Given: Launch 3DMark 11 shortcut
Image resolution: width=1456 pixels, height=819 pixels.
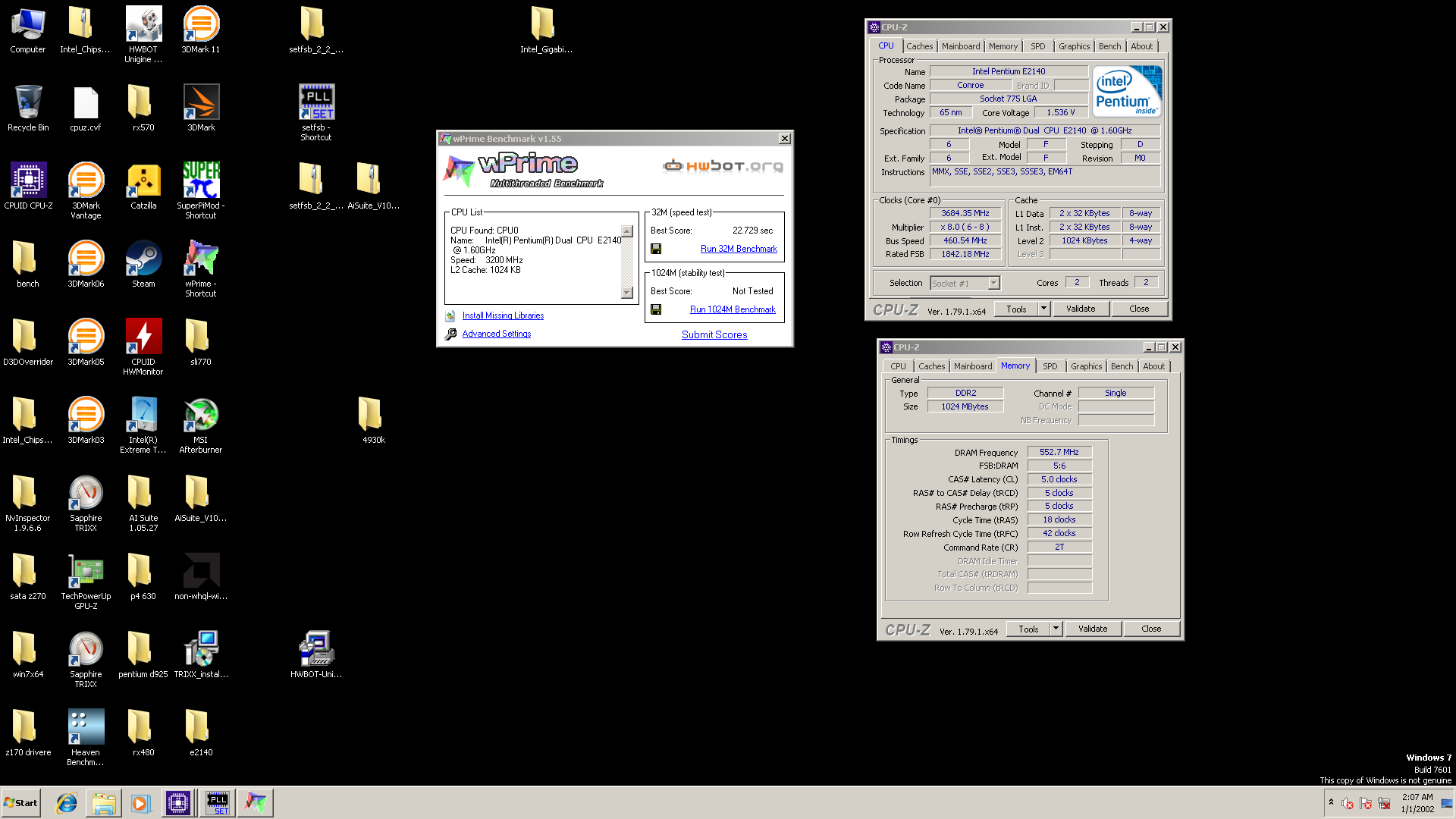Looking at the screenshot, I should click(201, 30).
